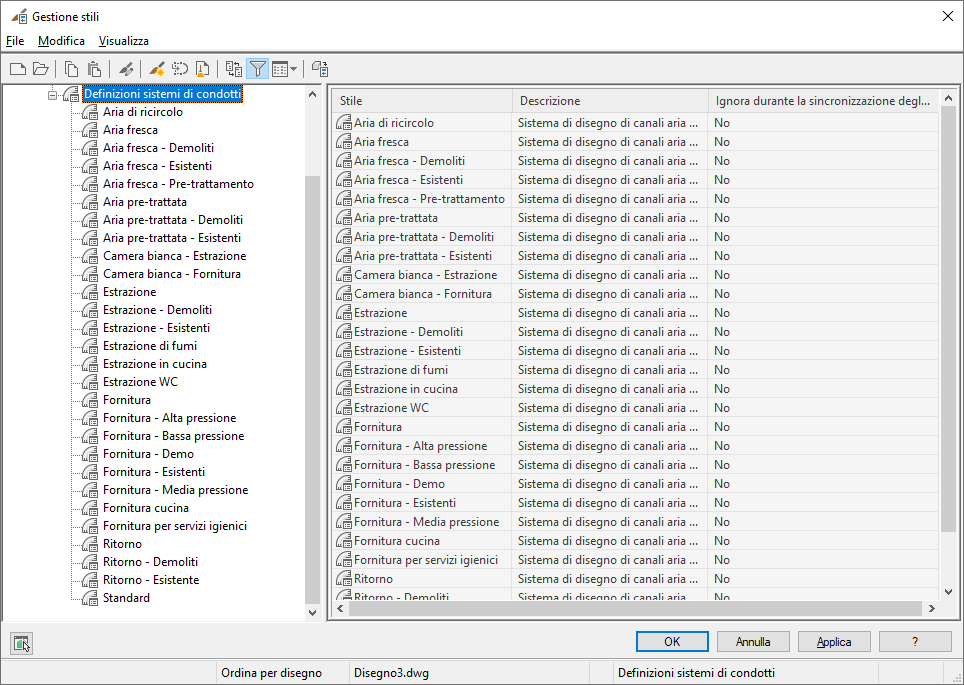The height and width of the screenshot is (685, 964).
Task: Click the horizontal scrollbar right arrow
Action: (x=932, y=609)
